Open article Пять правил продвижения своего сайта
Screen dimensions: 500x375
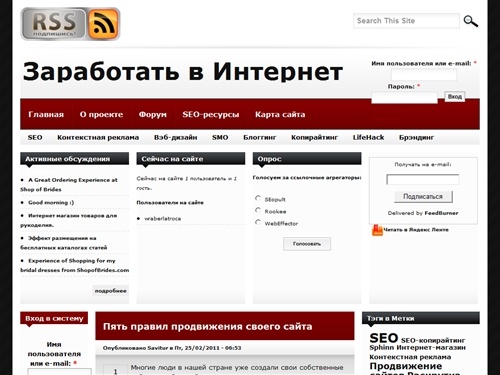pos(207,326)
